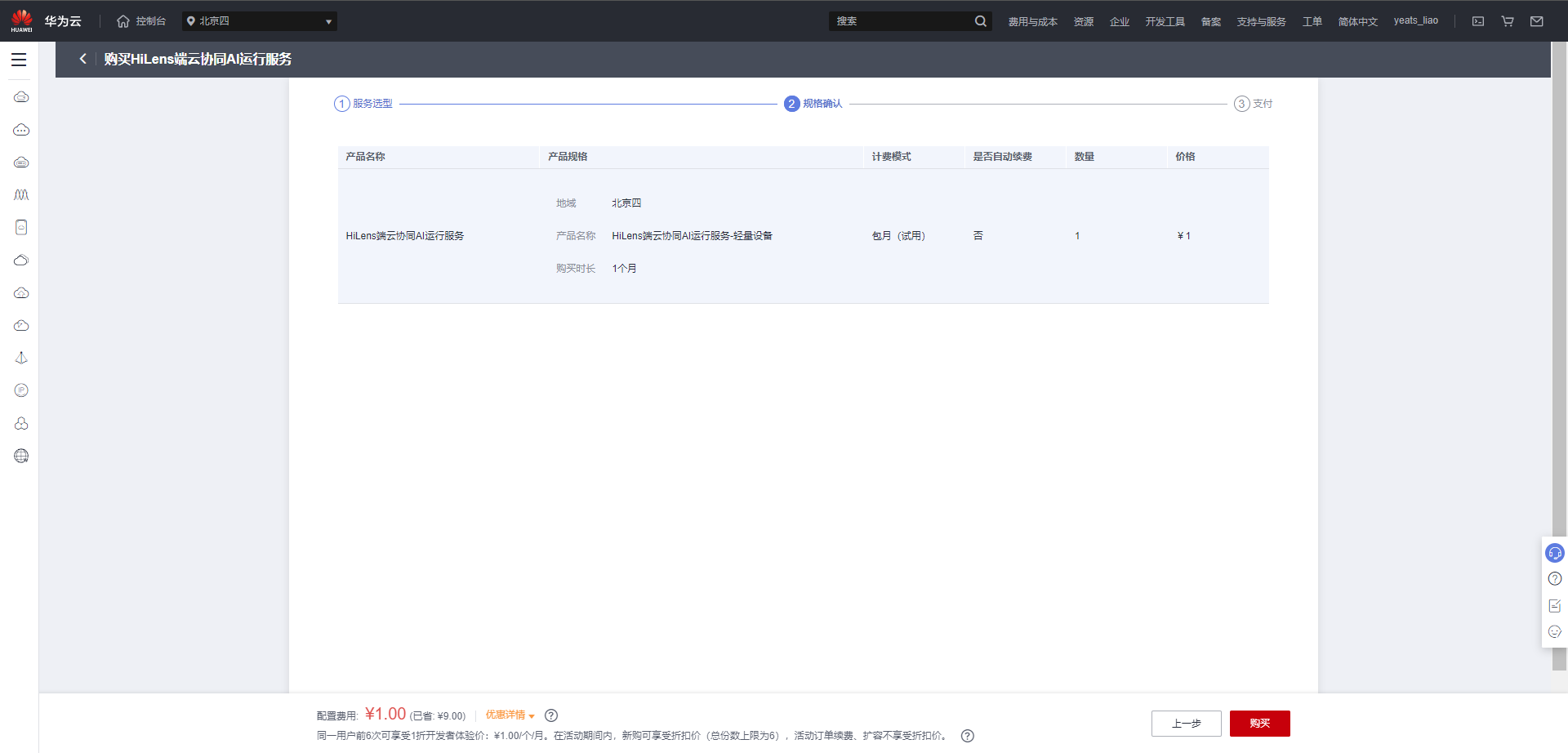Open the shopping cart icon
Screen dimensions: 1568x753
click(1508, 21)
